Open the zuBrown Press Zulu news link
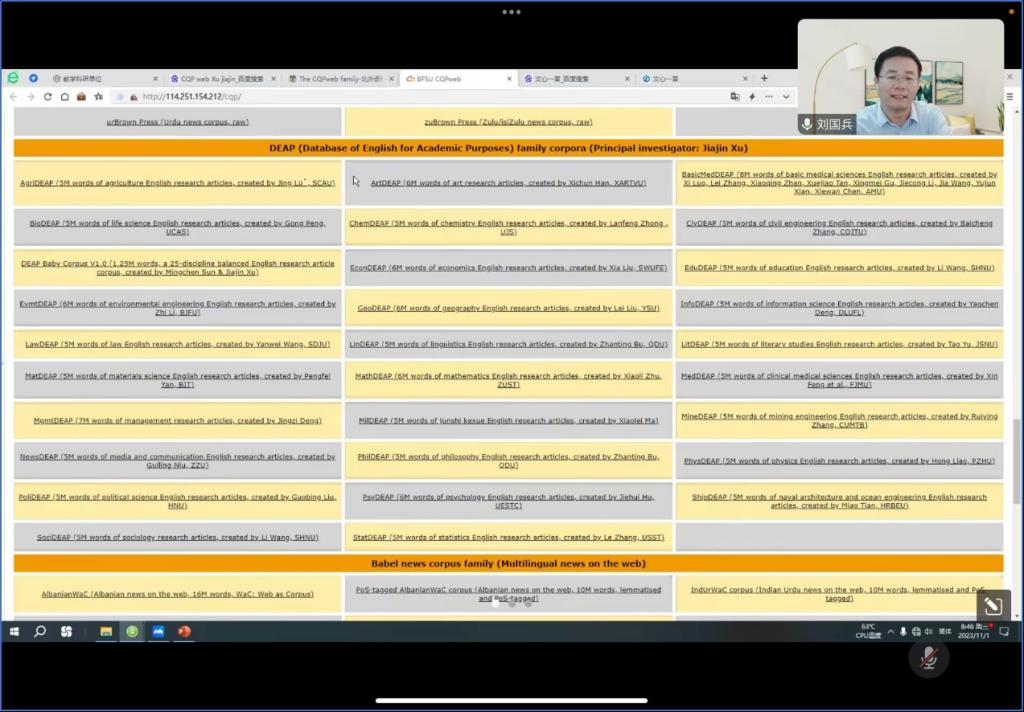 508,121
